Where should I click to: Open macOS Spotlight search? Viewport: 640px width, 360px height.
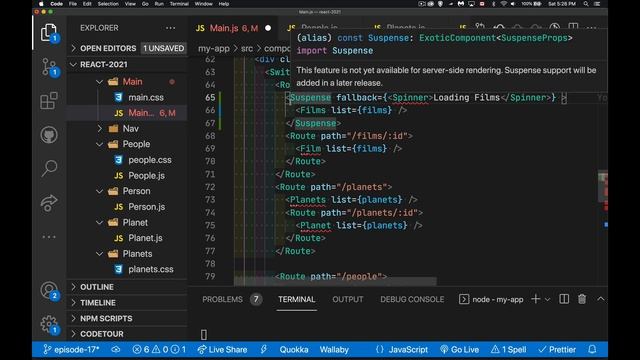586,4
